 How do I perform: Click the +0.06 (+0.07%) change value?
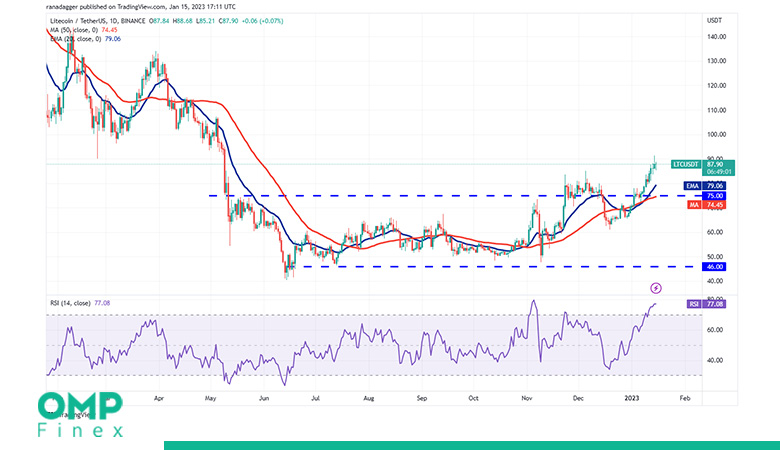262,21
